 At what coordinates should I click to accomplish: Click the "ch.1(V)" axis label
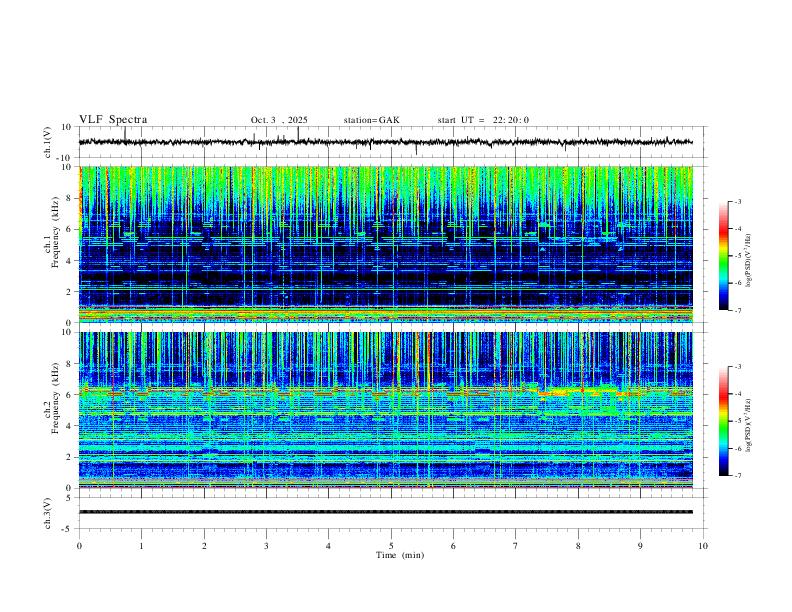pyautogui.click(x=48, y=142)
